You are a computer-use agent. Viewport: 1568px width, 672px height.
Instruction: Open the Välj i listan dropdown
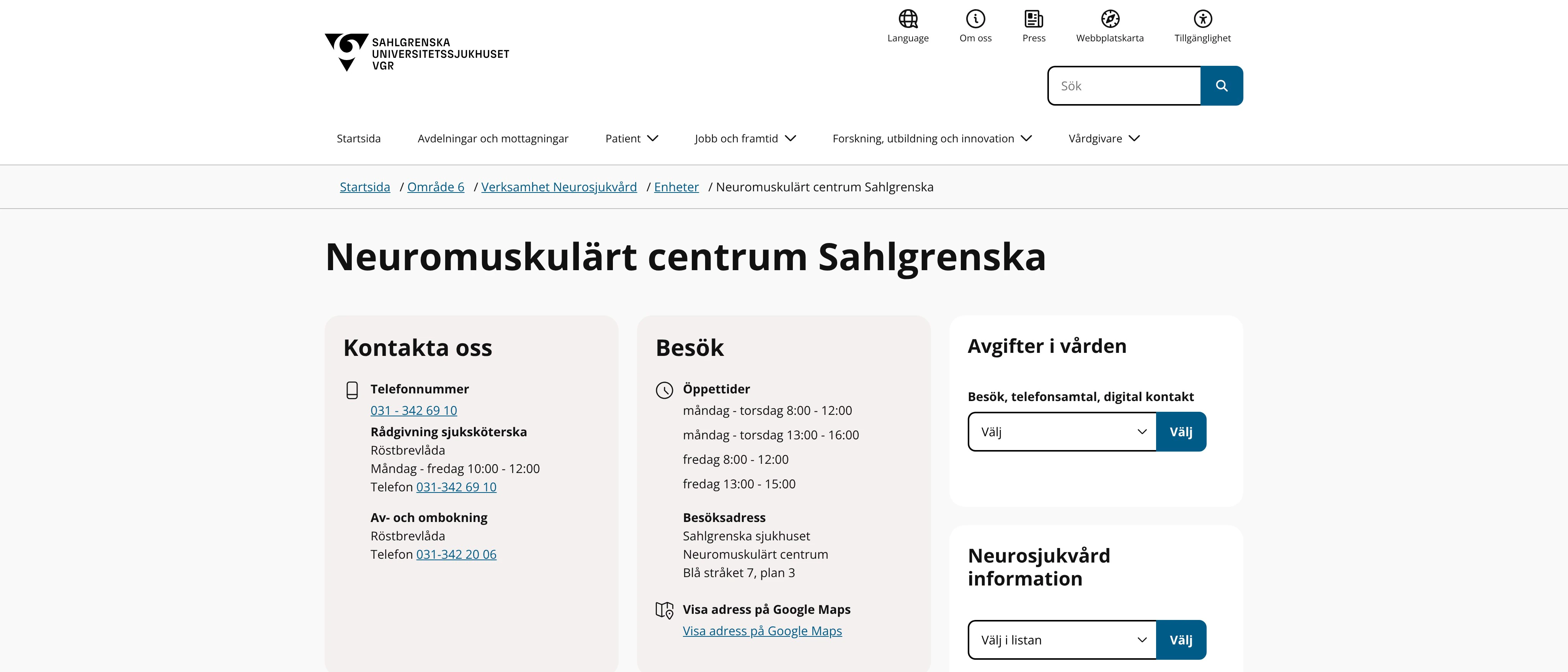(x=1062, y=640)
